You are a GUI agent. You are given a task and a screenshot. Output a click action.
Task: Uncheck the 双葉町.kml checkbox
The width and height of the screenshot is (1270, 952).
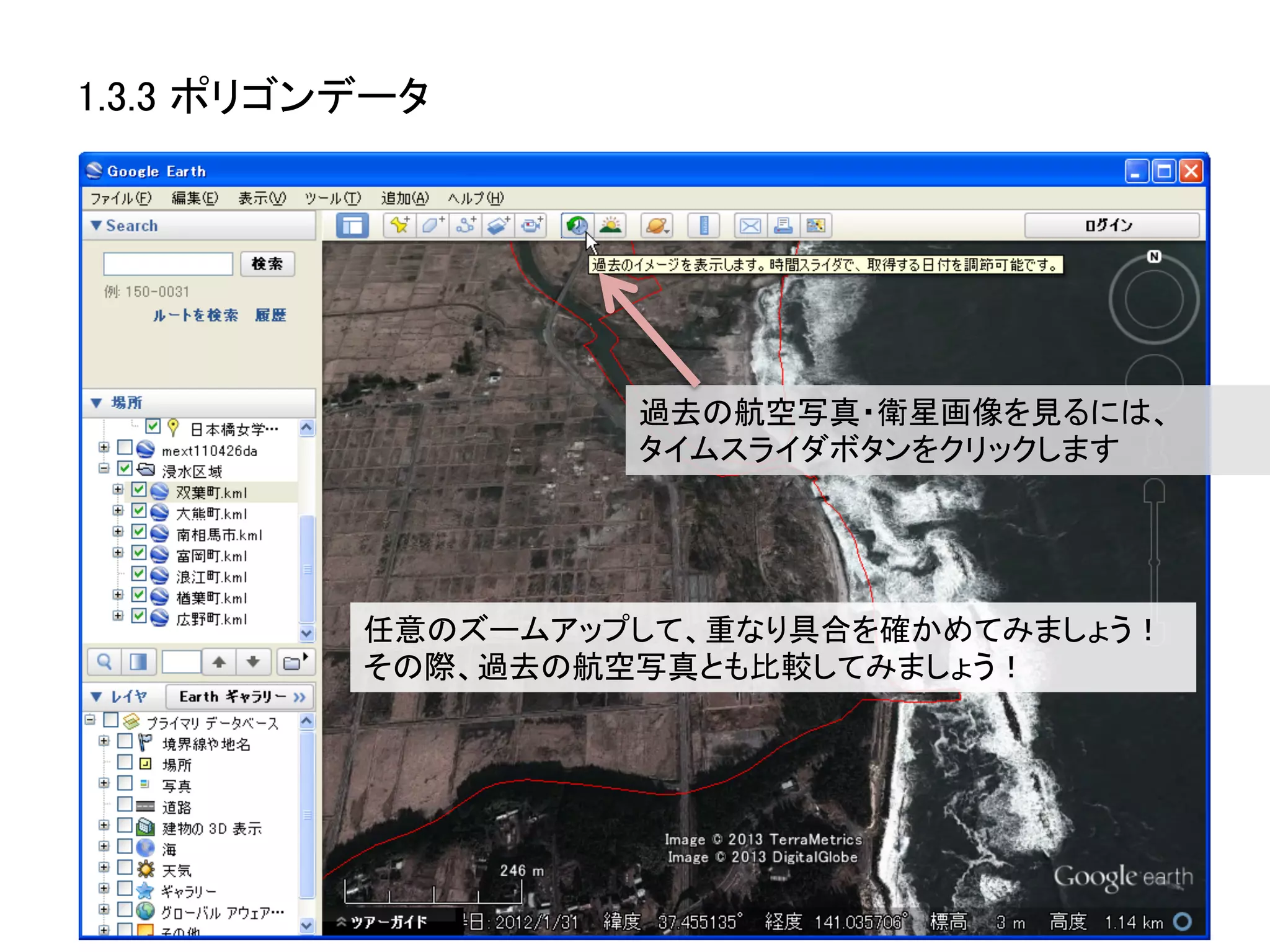[139, 490]
